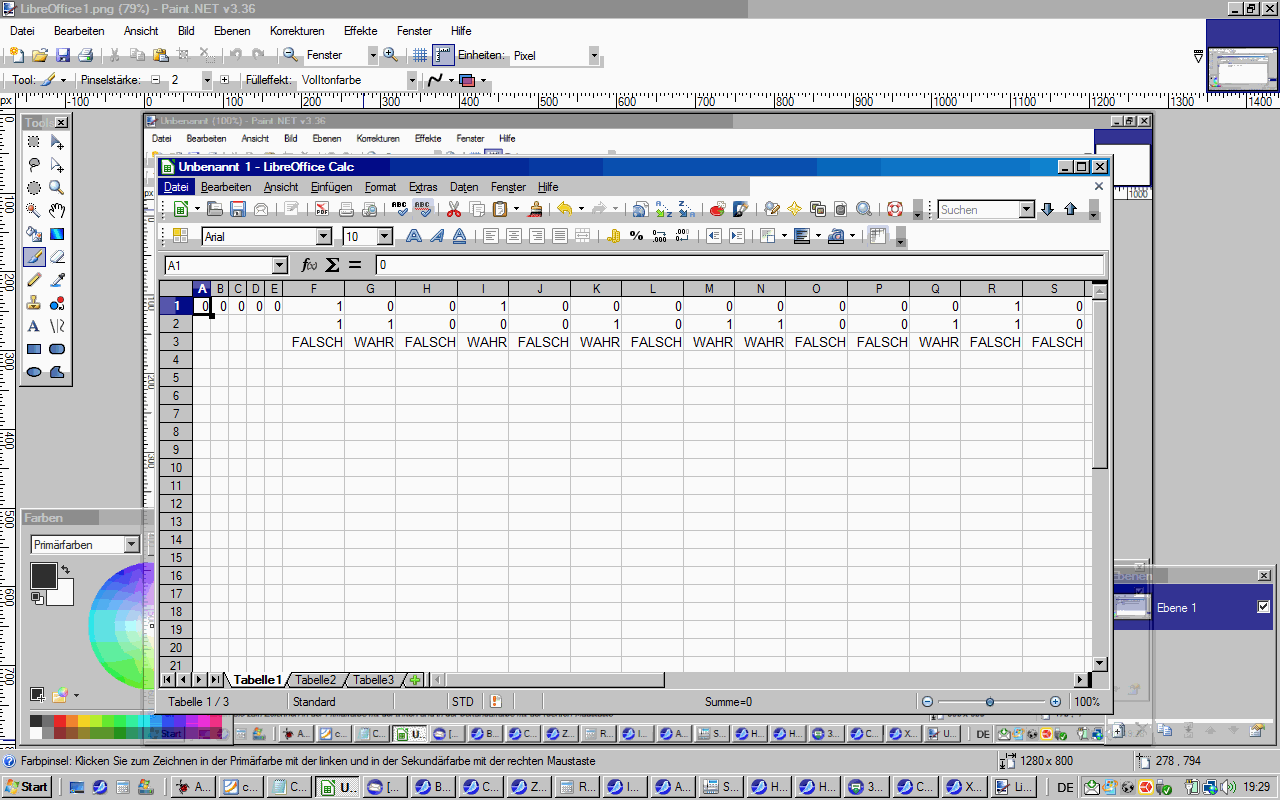Select the Freeform Shape tool
This screenshot has width=1280, height=800.
coord(57,372)
